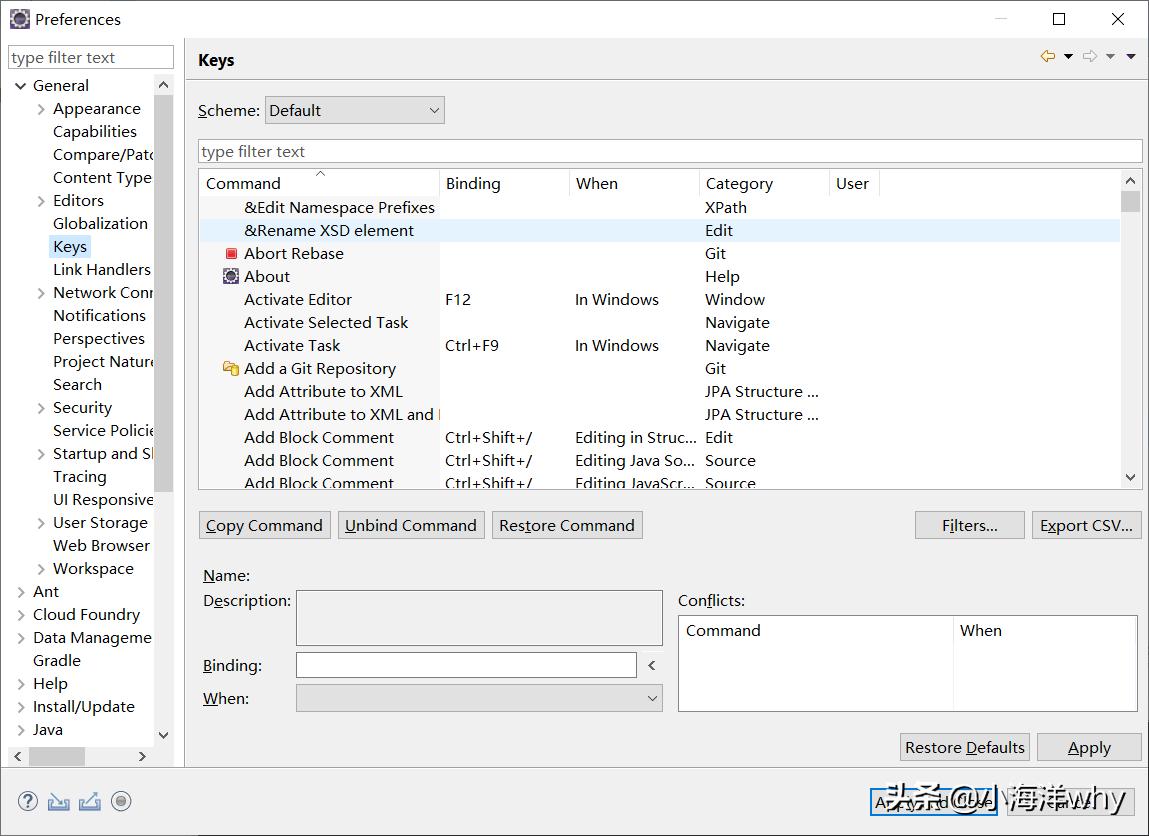Click the red Abort Rebase command icon
Screen dimensions: 1149x836
(231, 254)
